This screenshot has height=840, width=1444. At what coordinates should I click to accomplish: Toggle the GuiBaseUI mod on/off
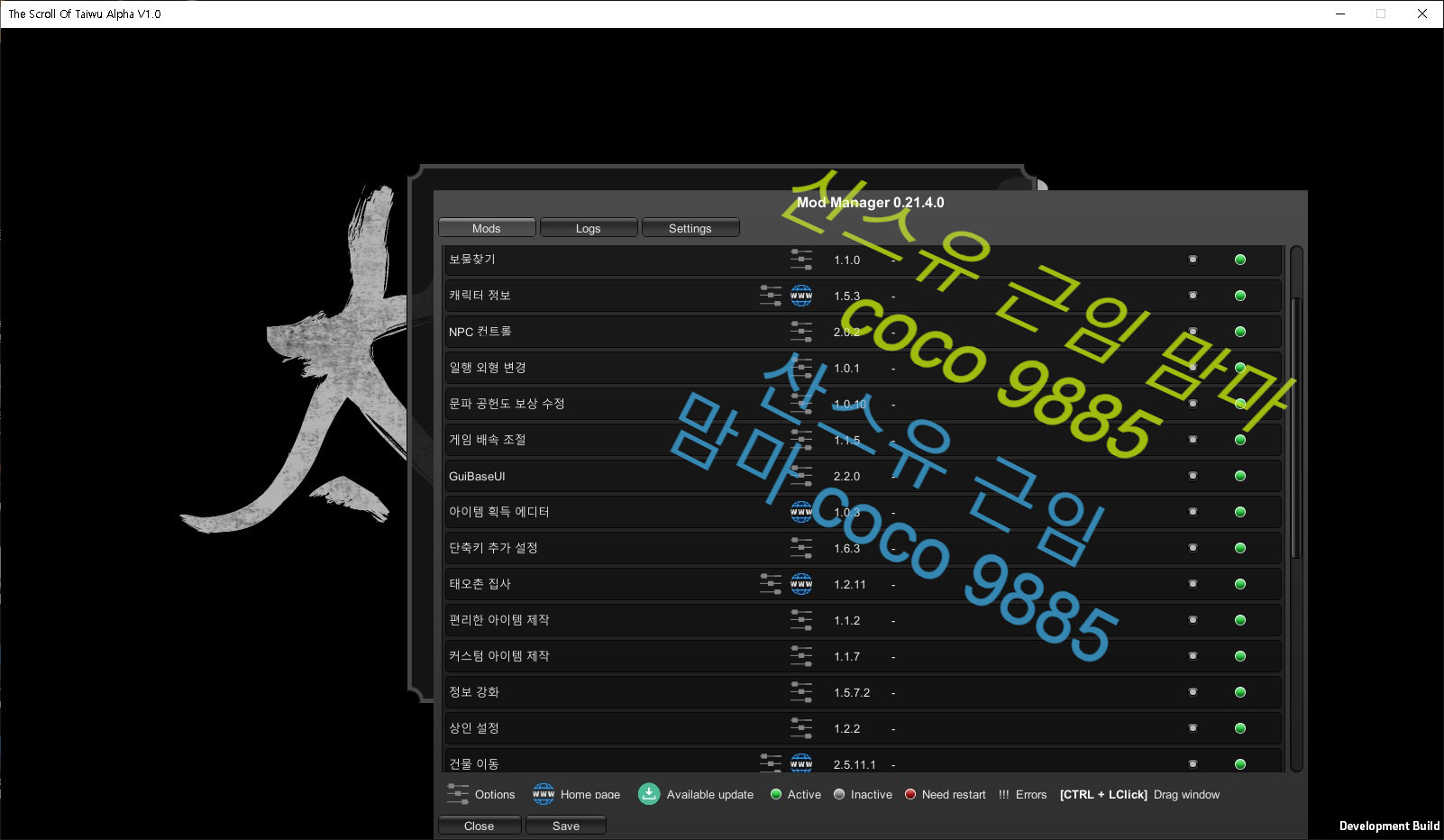pyautogui.click(x=1193, y=476)
